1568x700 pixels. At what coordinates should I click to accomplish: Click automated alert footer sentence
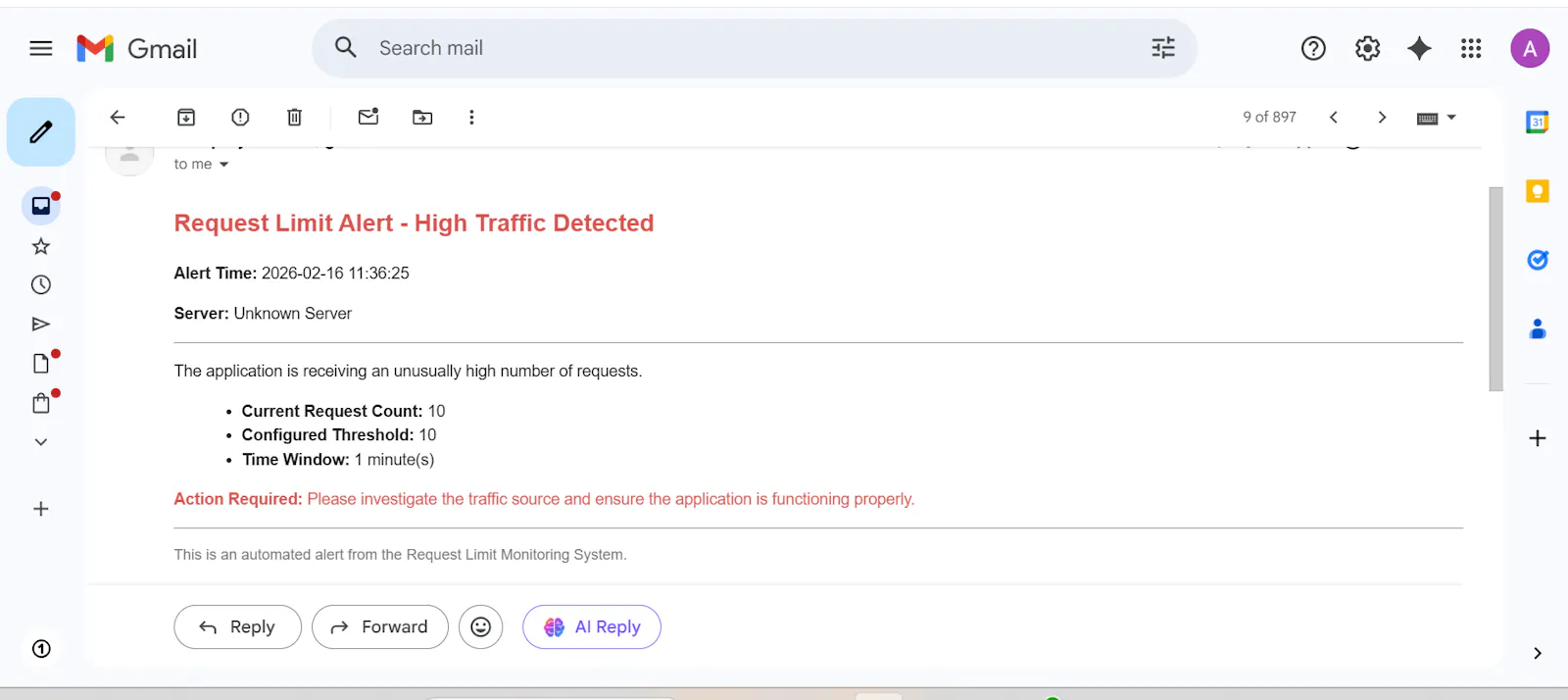point(400,555)
